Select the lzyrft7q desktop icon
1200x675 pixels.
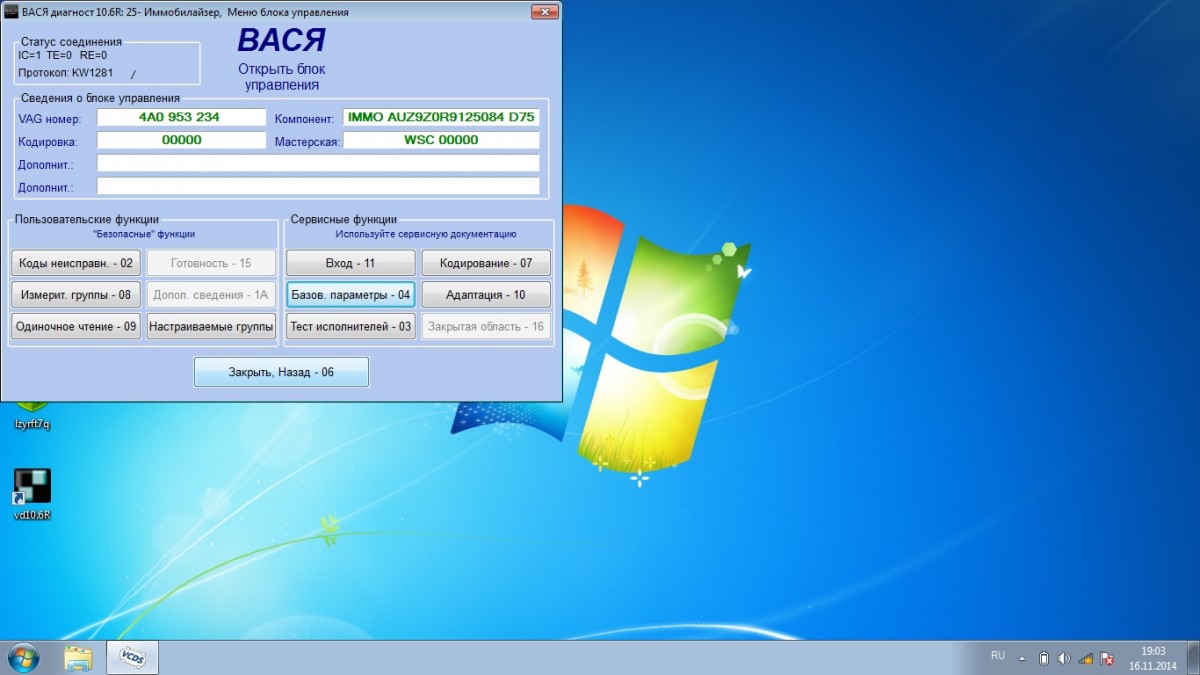tap(32, 418)
